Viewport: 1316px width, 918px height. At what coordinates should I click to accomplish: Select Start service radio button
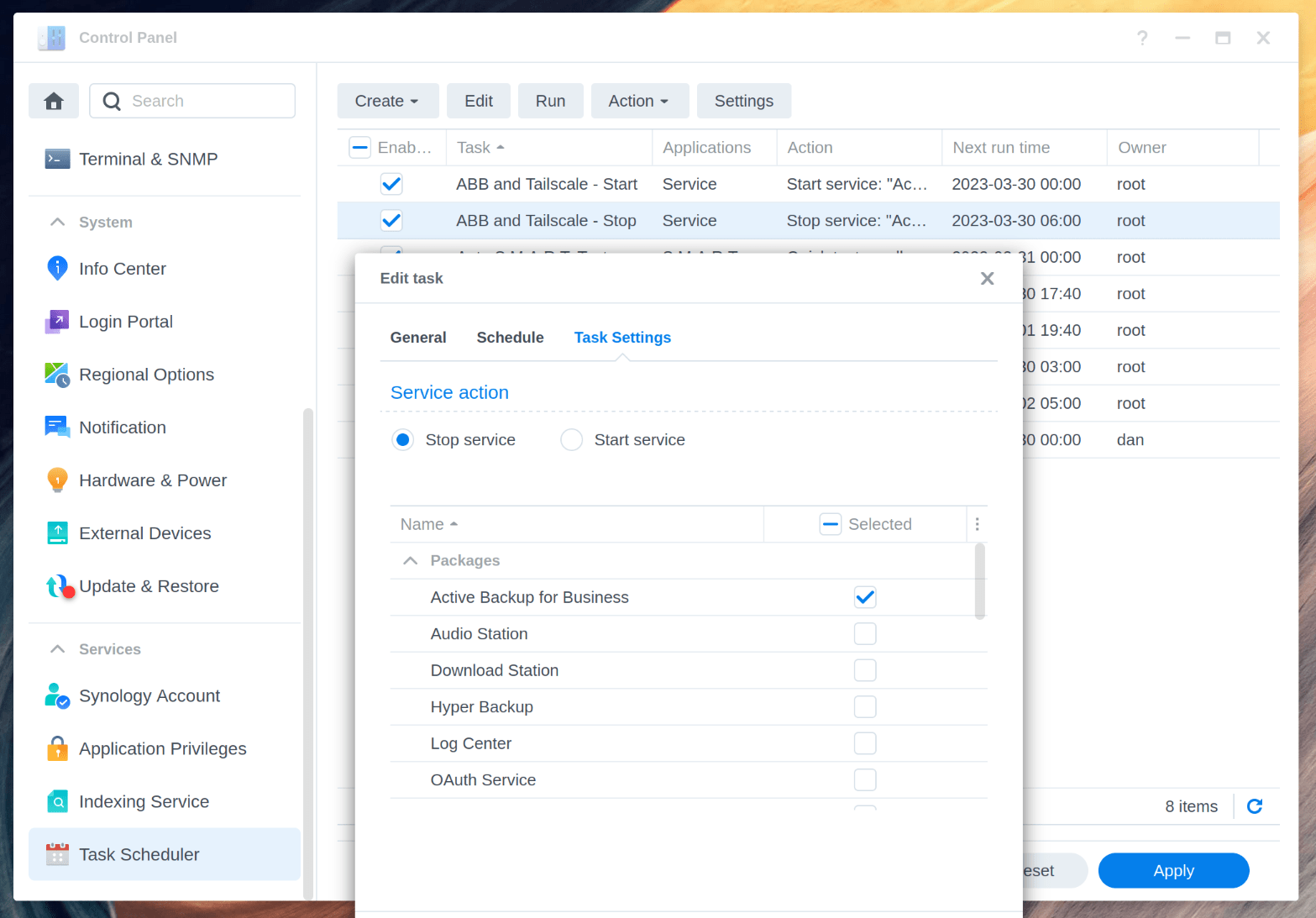571,440
